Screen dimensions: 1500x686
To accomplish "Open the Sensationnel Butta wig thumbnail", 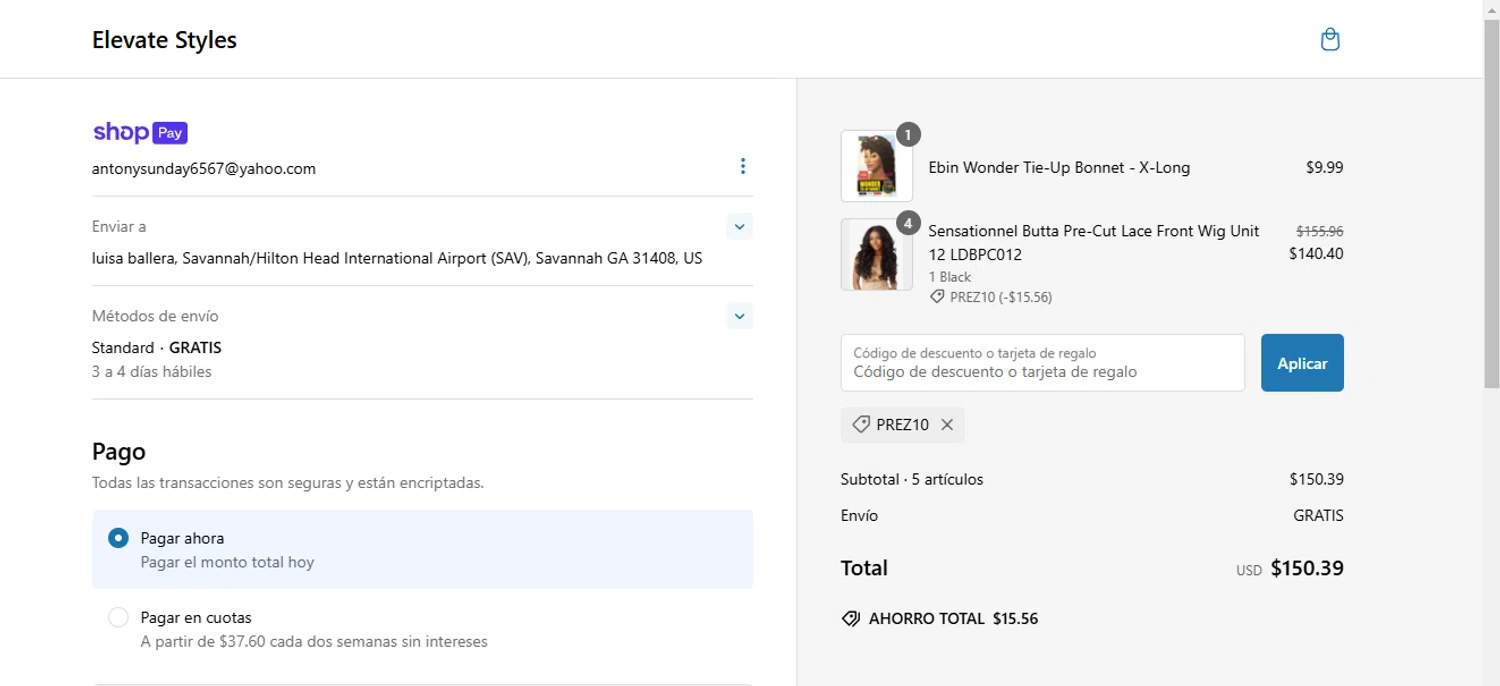I will tap(877, 254).
